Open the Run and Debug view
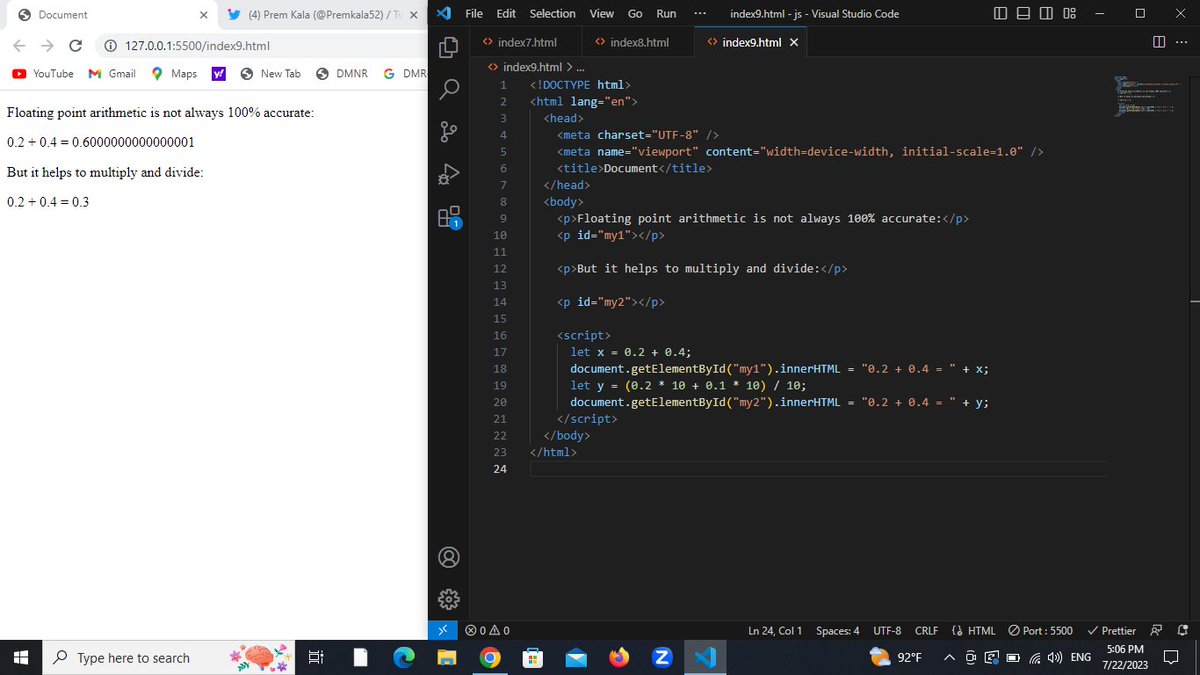This screenshot has height=675, width=1200. pyautogui.click(x=449, y=174)
